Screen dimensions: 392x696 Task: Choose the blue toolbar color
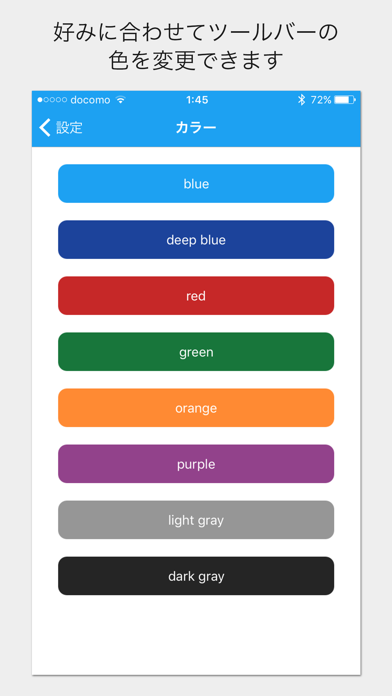tap(196, 183)
